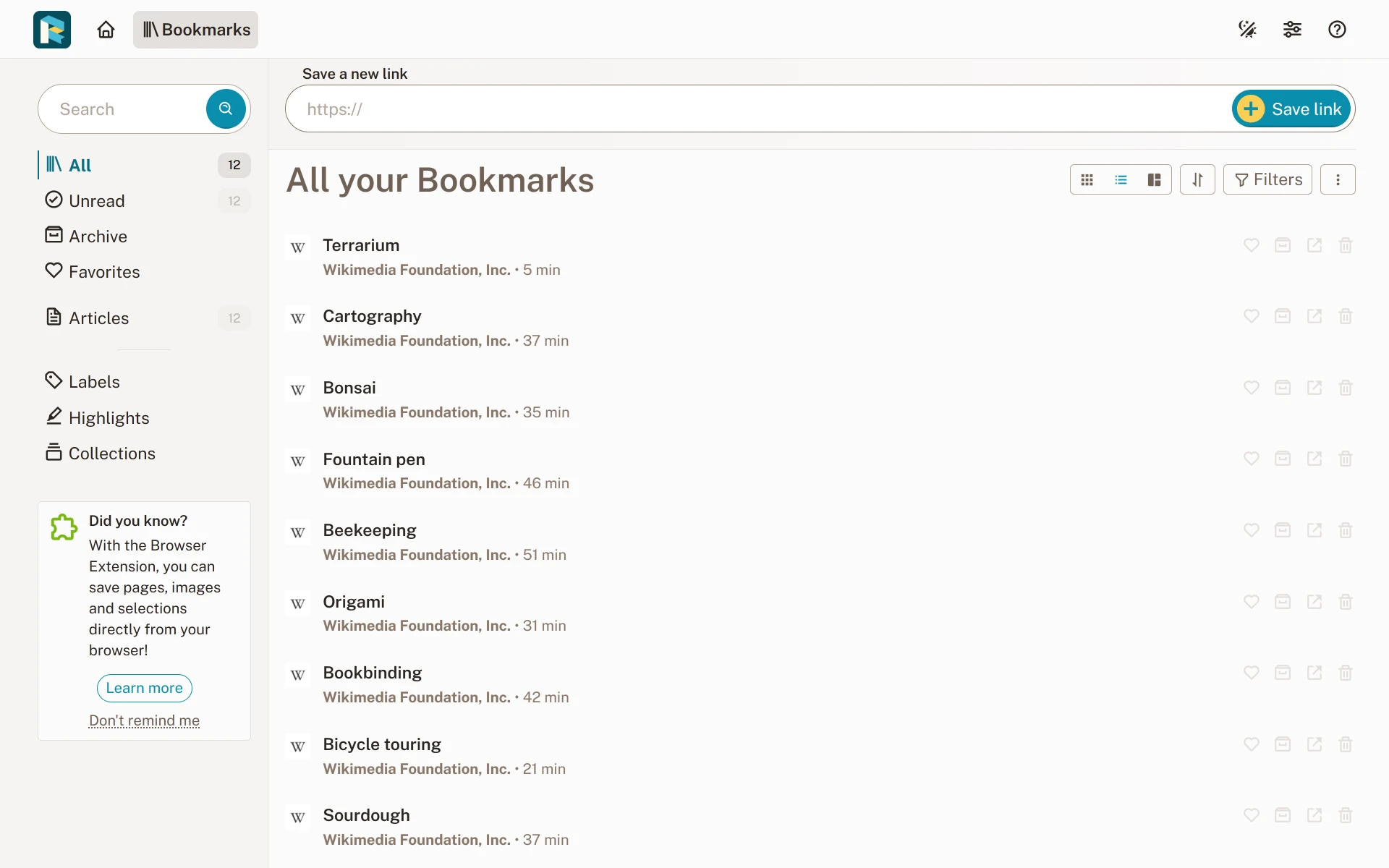Open the Terrarium bookmark title
This screenshot has width=1389, height=868.
tap(361, 245)
